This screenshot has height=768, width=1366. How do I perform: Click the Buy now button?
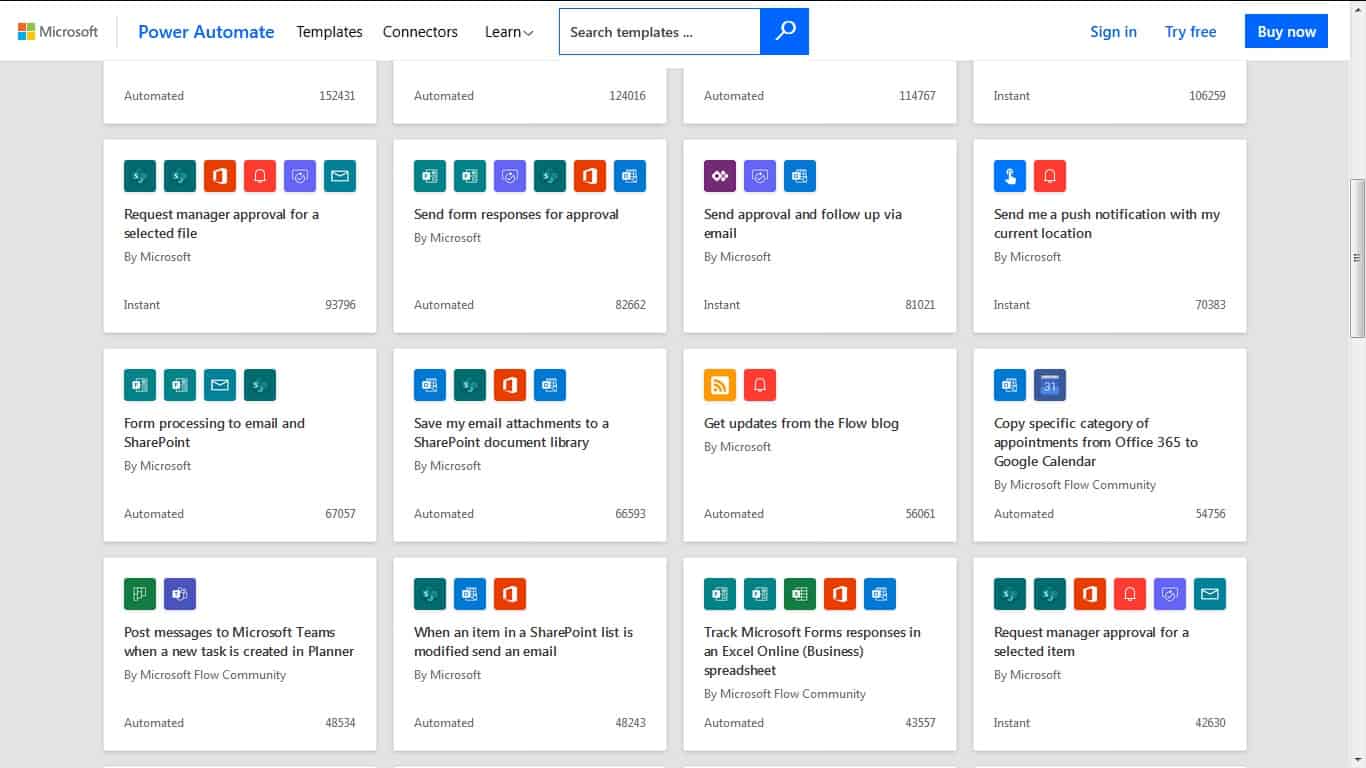[x=1286, y=31]
